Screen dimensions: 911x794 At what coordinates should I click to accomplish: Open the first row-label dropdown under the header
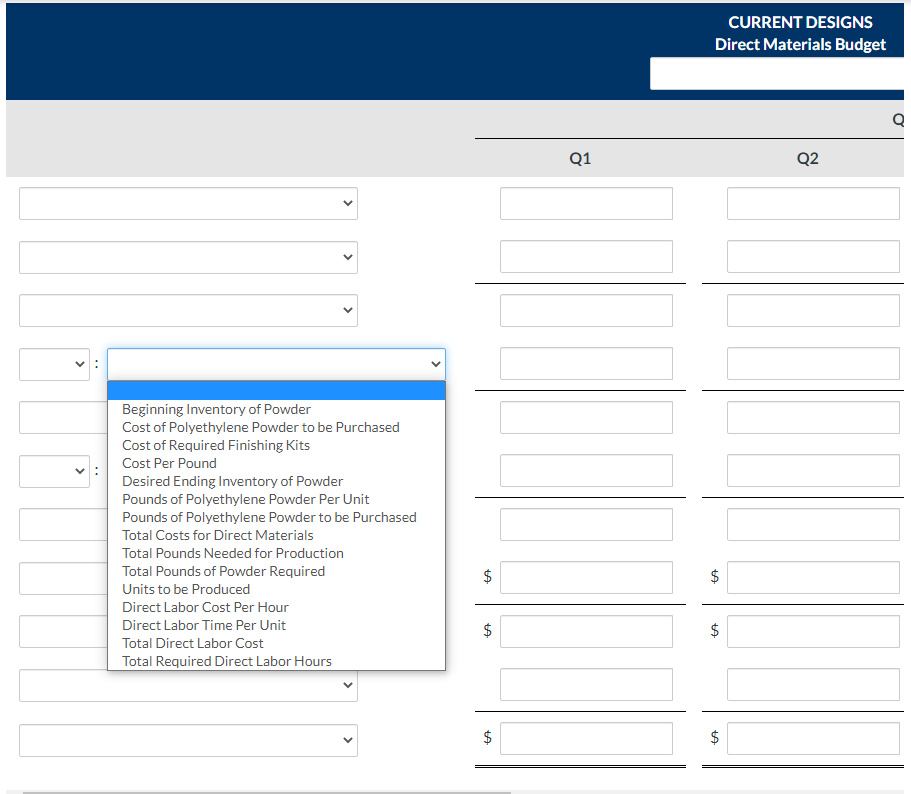(188, 203)
